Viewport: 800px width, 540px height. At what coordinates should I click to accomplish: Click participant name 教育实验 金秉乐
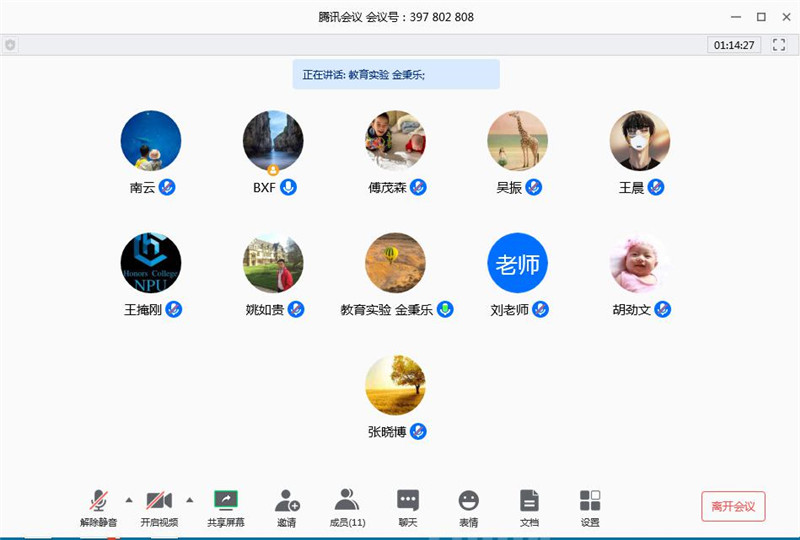click(x=387, y=310)
